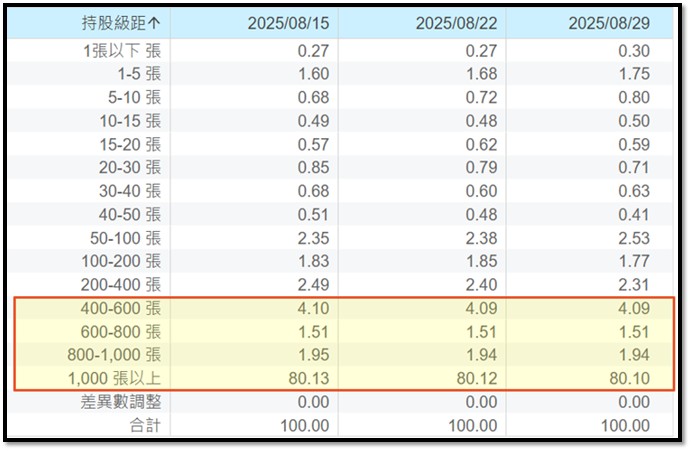
Task: Click the 0.59 value in 15-20 張 row
Action: (634, 145)
